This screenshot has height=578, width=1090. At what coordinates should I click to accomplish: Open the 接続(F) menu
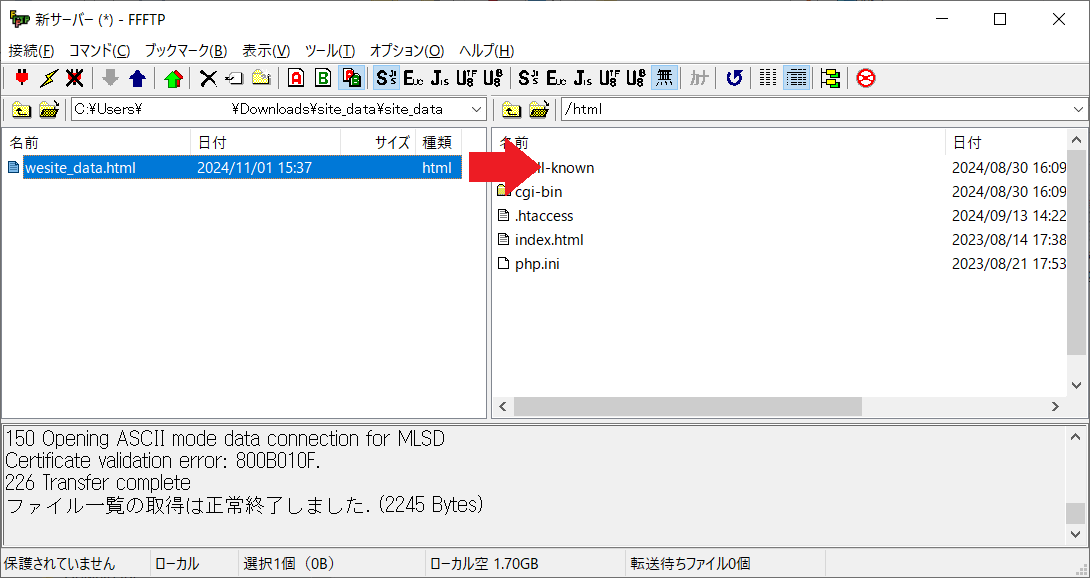[31, 50]
